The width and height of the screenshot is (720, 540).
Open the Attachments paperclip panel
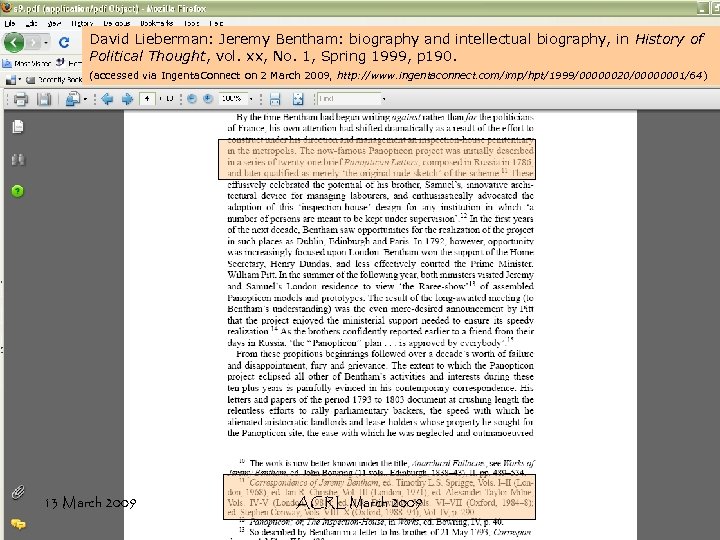point(18,492)
